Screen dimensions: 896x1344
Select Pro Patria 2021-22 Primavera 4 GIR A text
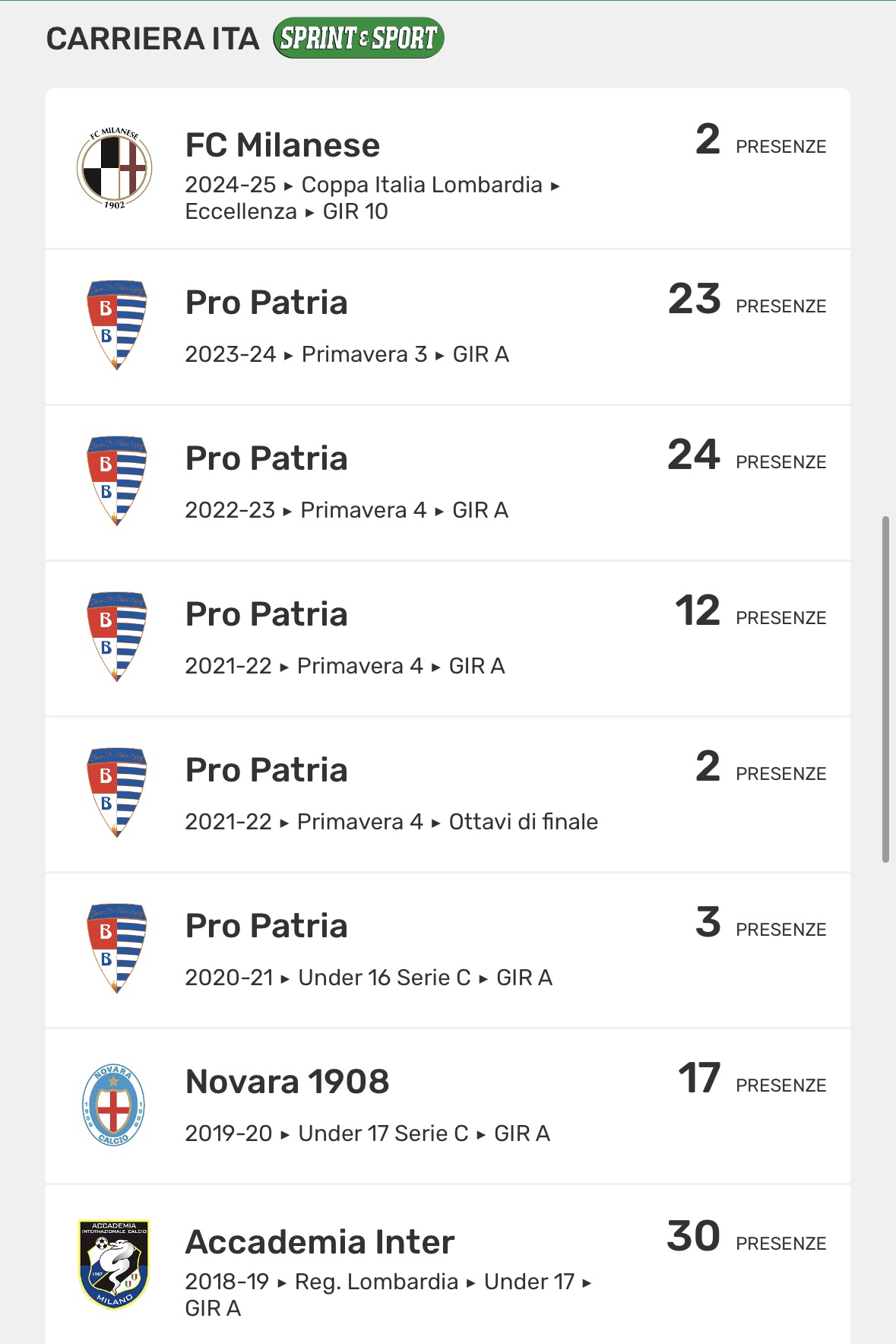click(x=345, y=666)
